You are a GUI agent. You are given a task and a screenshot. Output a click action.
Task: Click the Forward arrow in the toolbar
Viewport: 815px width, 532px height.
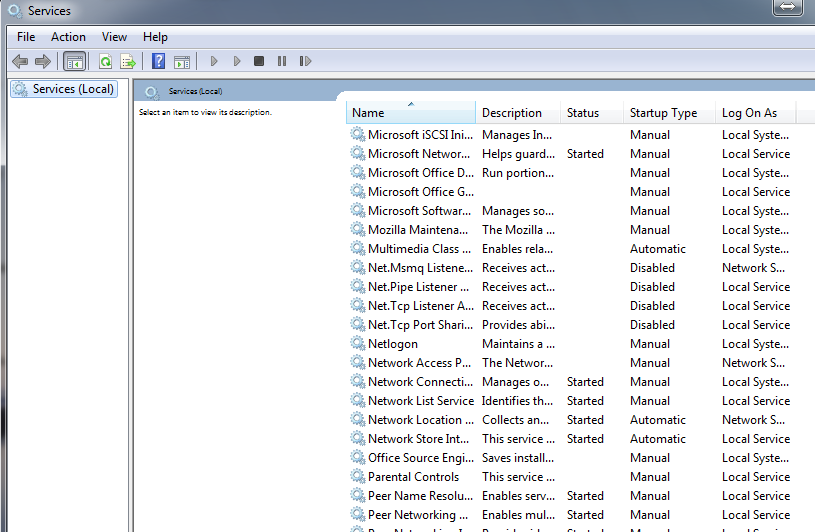point(42,62)
